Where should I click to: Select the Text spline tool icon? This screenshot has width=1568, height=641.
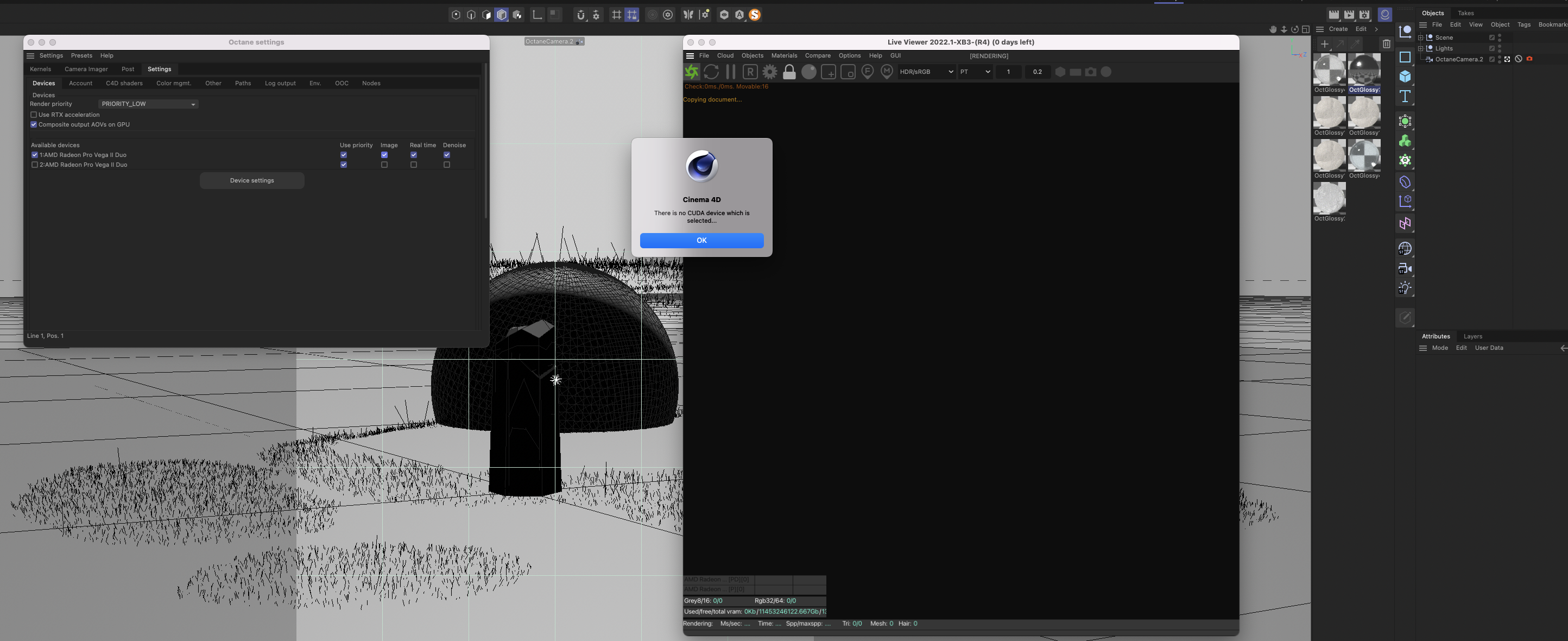1405,96
